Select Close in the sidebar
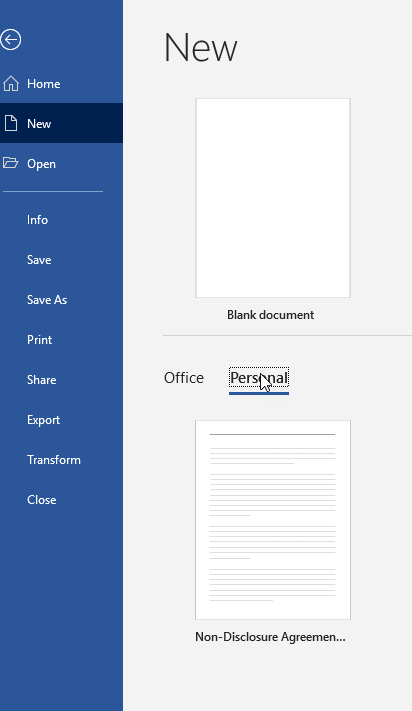Viewport: 412px width, 711px height. [x=61, y=500]
